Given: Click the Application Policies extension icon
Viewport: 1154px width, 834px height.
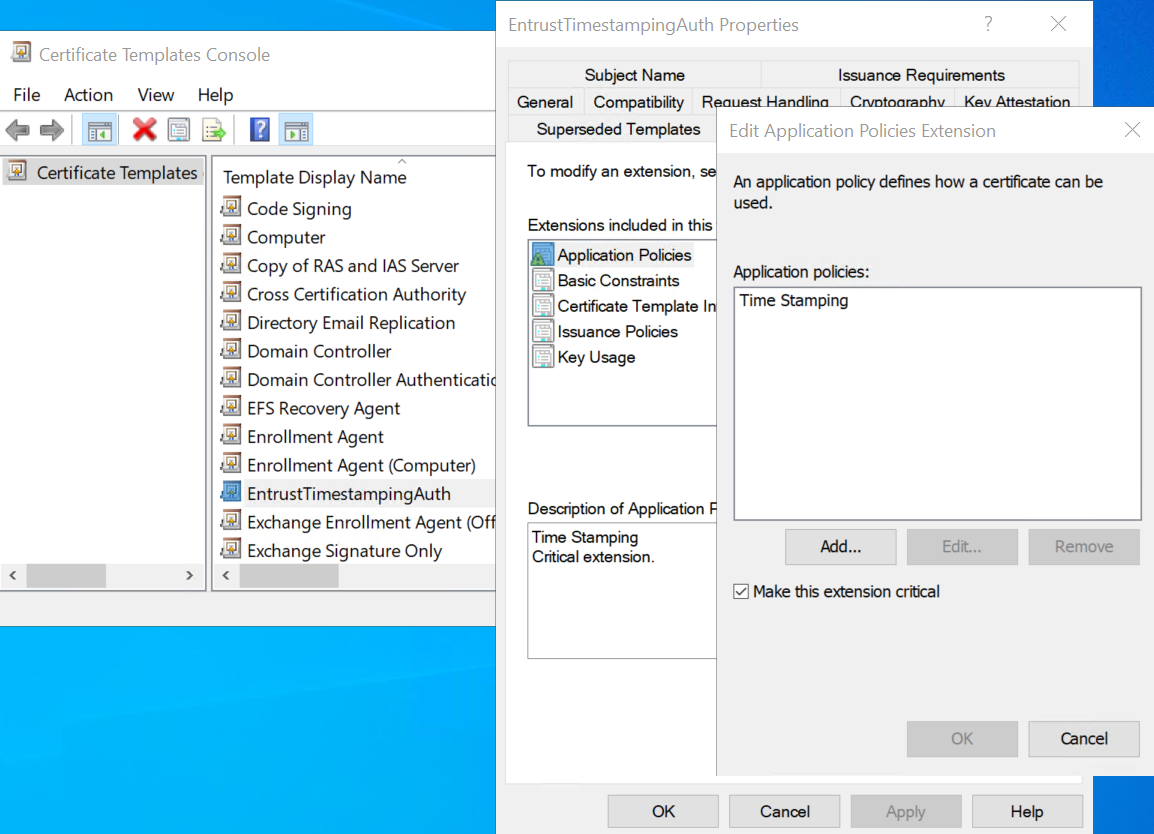Looking at the screenshot, I should (x=542, y=255).
